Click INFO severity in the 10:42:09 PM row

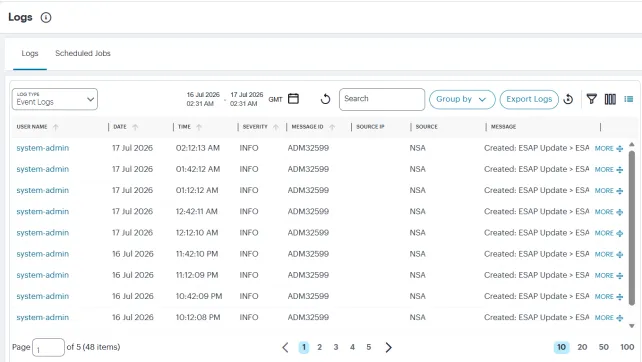point(249,296)
